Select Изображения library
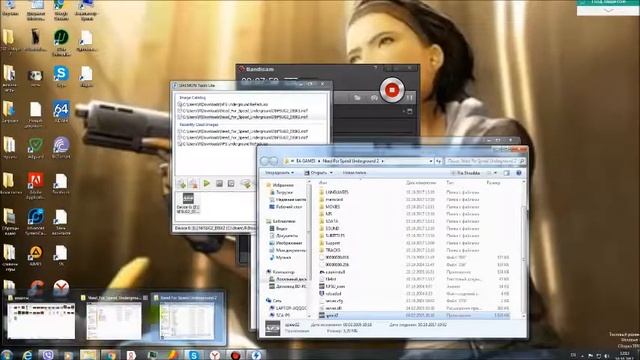This screenshot has width=640, height=360. 286,243
